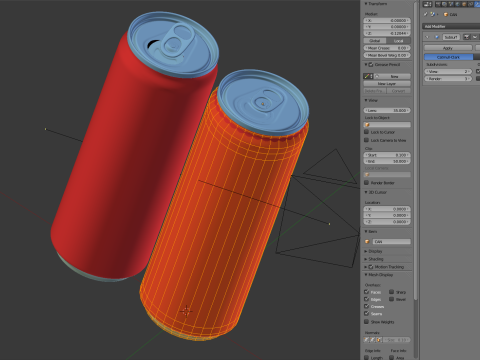Open the properties editor type selector
Viewport: 480px width, 360px height.
(427, 4)
